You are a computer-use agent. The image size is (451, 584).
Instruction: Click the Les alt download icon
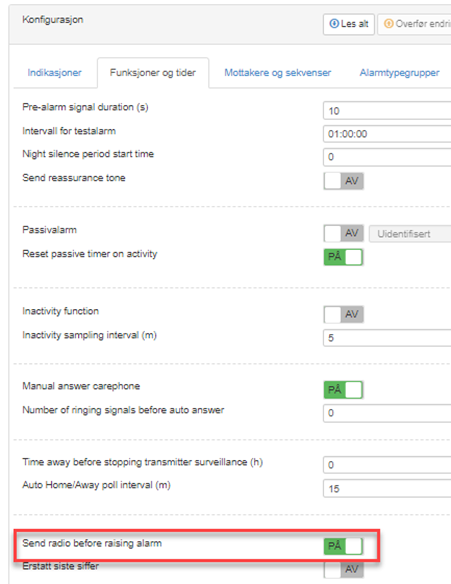pos(334,23)
